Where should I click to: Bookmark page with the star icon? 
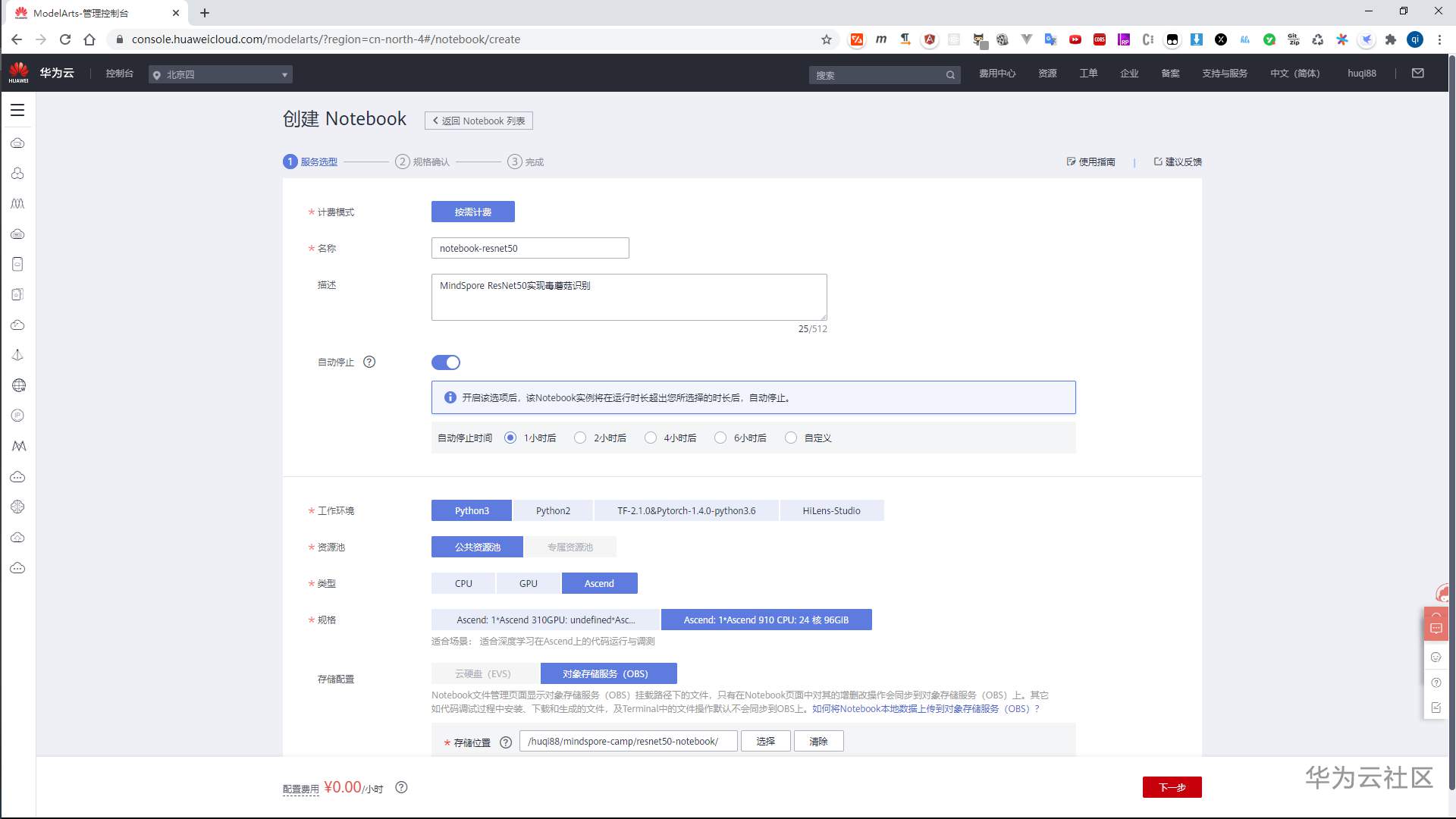(x=827, y=39)
